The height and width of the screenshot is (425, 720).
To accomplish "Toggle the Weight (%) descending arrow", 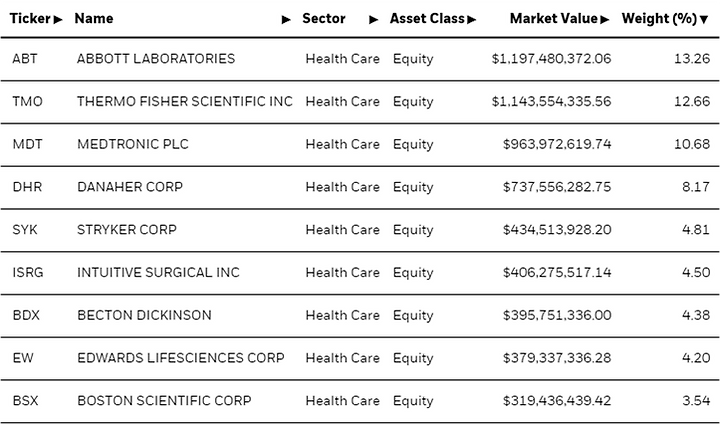I will (x=704, y=19).
